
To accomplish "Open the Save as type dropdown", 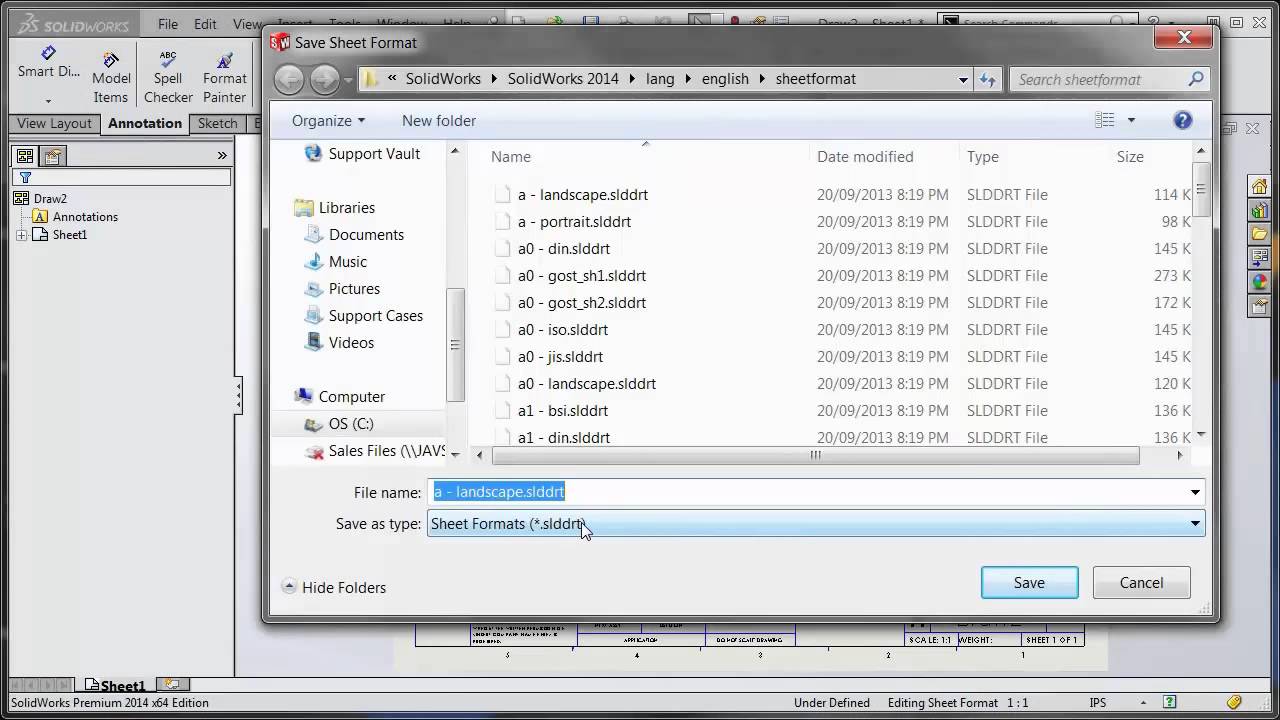I will click(1194, 523).
